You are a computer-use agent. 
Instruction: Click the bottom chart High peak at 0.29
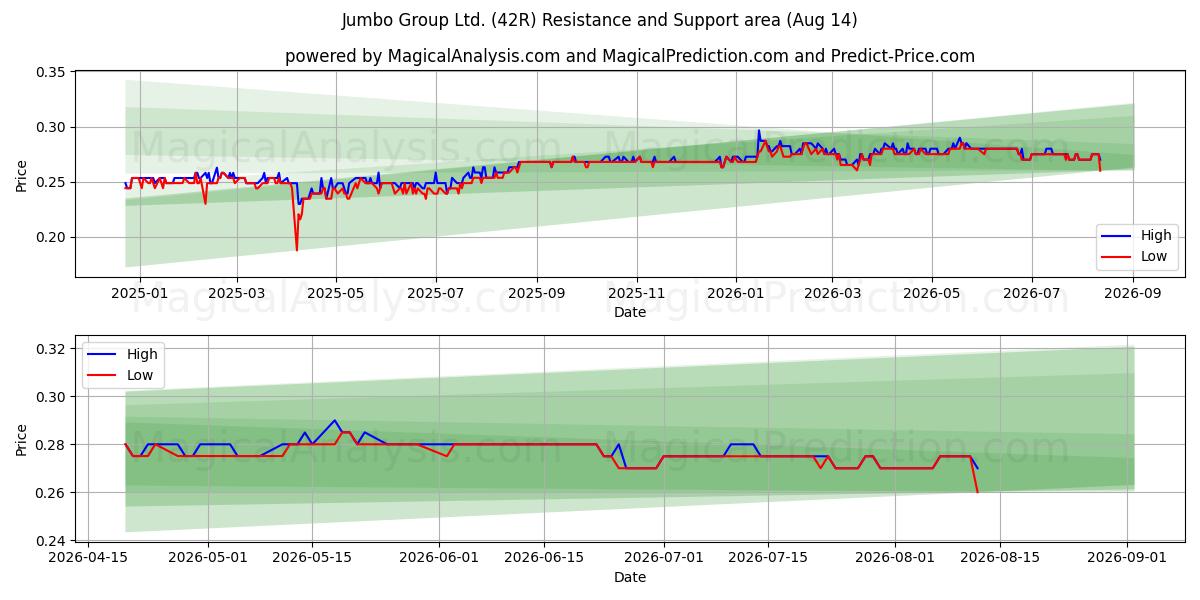(x=335, y=421)
